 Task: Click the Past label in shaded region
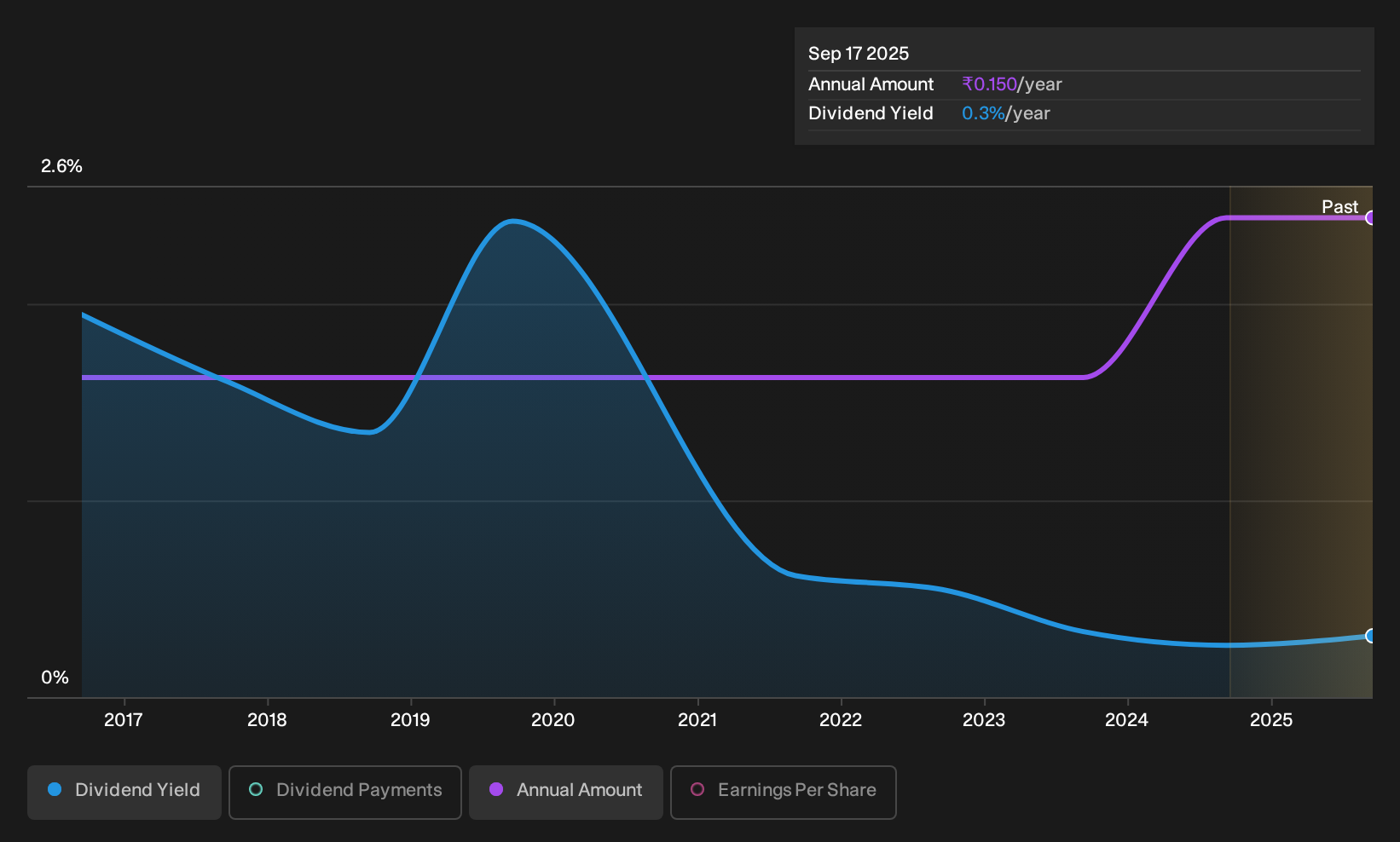1339,207
